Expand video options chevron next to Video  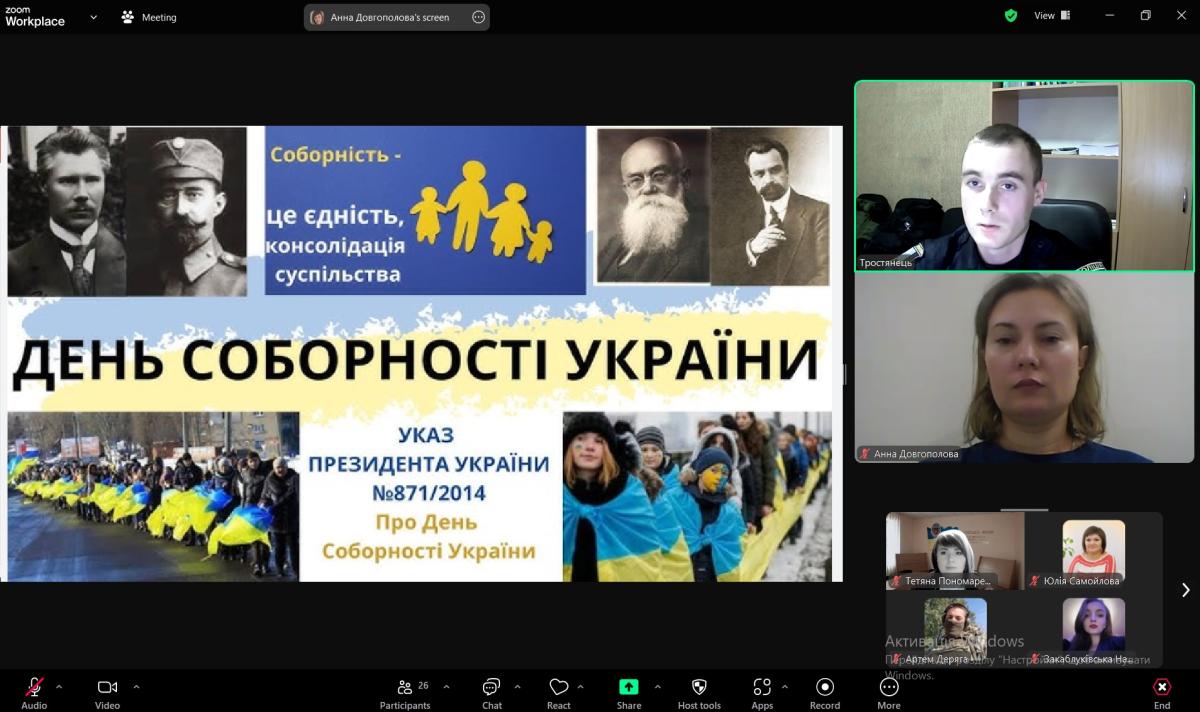coord(136,687)
